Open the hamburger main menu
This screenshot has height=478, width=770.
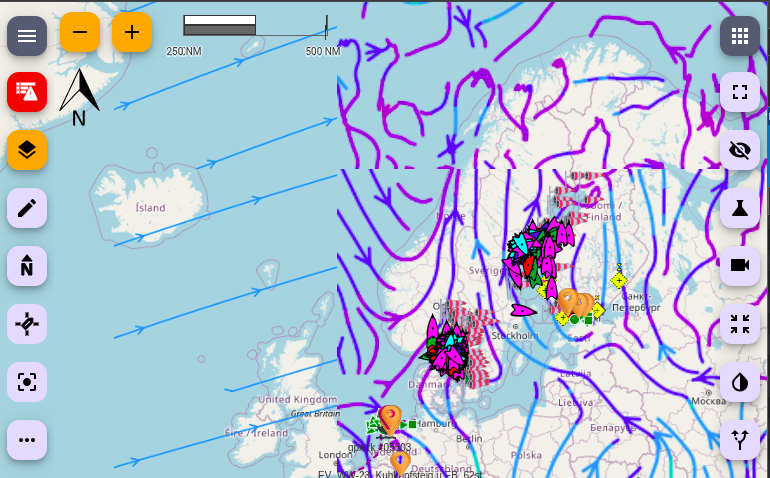point(27,36)
